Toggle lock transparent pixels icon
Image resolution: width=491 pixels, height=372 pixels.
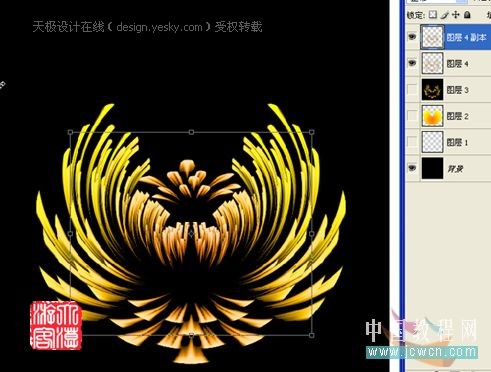pyautogui.click(x=433, y=15)
